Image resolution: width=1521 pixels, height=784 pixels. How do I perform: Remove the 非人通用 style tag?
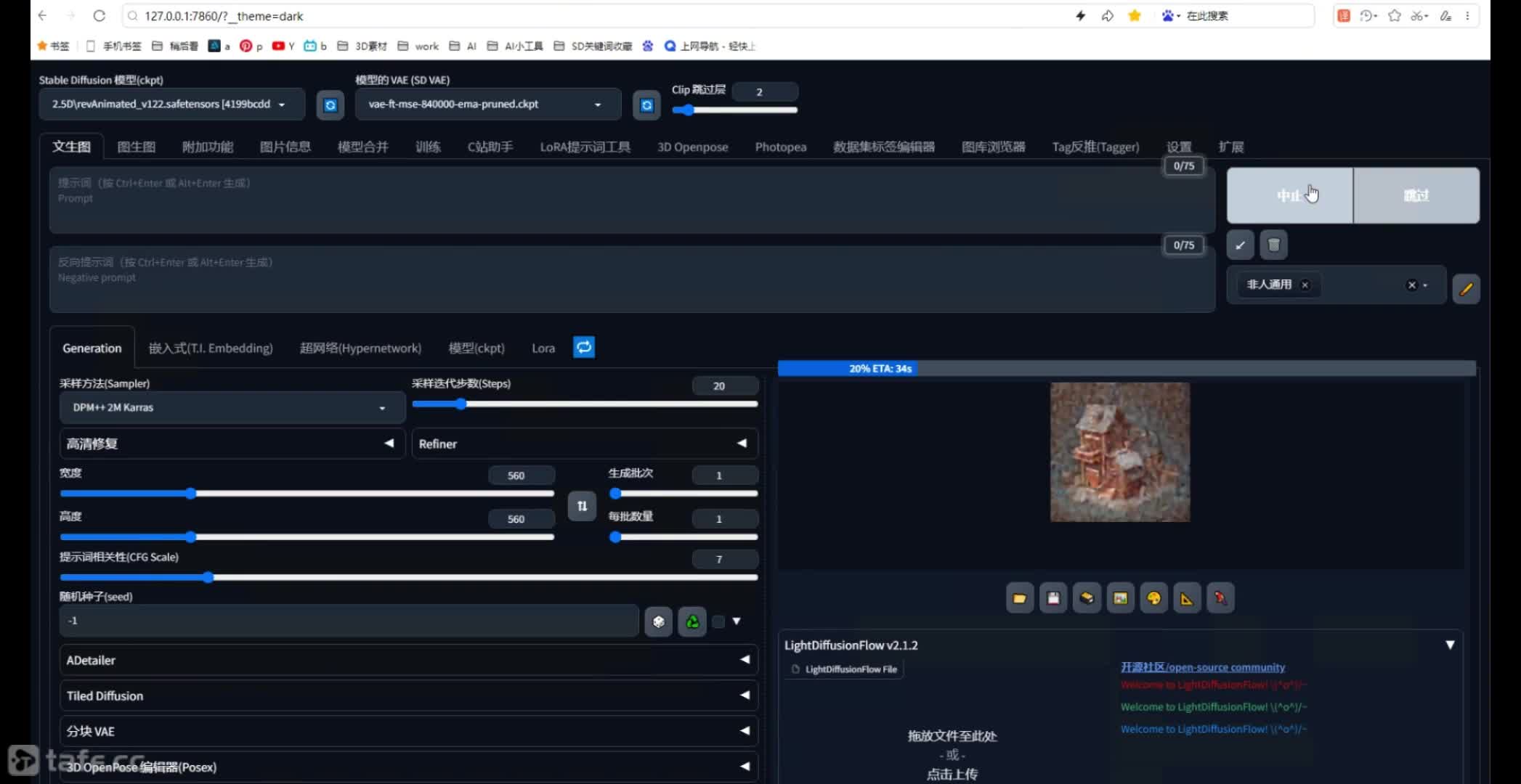tap(1305, 285)
